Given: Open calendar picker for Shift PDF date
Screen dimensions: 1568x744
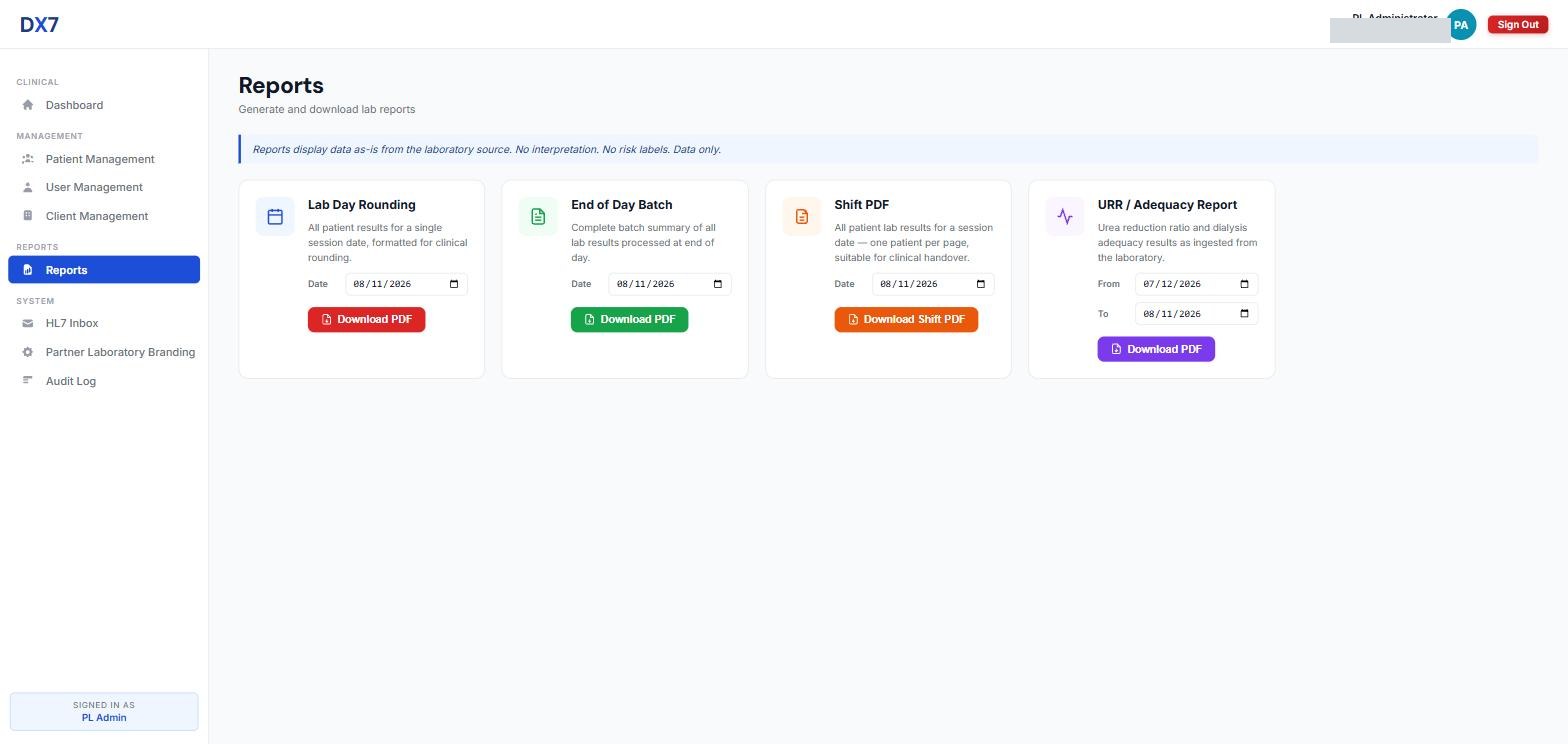Looking at the screenshot, I should 981,284.
